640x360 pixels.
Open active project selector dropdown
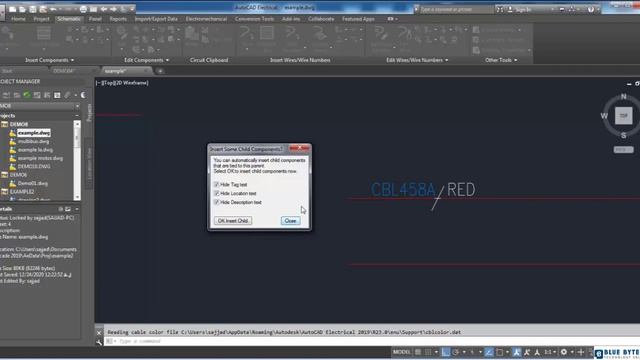77,106
